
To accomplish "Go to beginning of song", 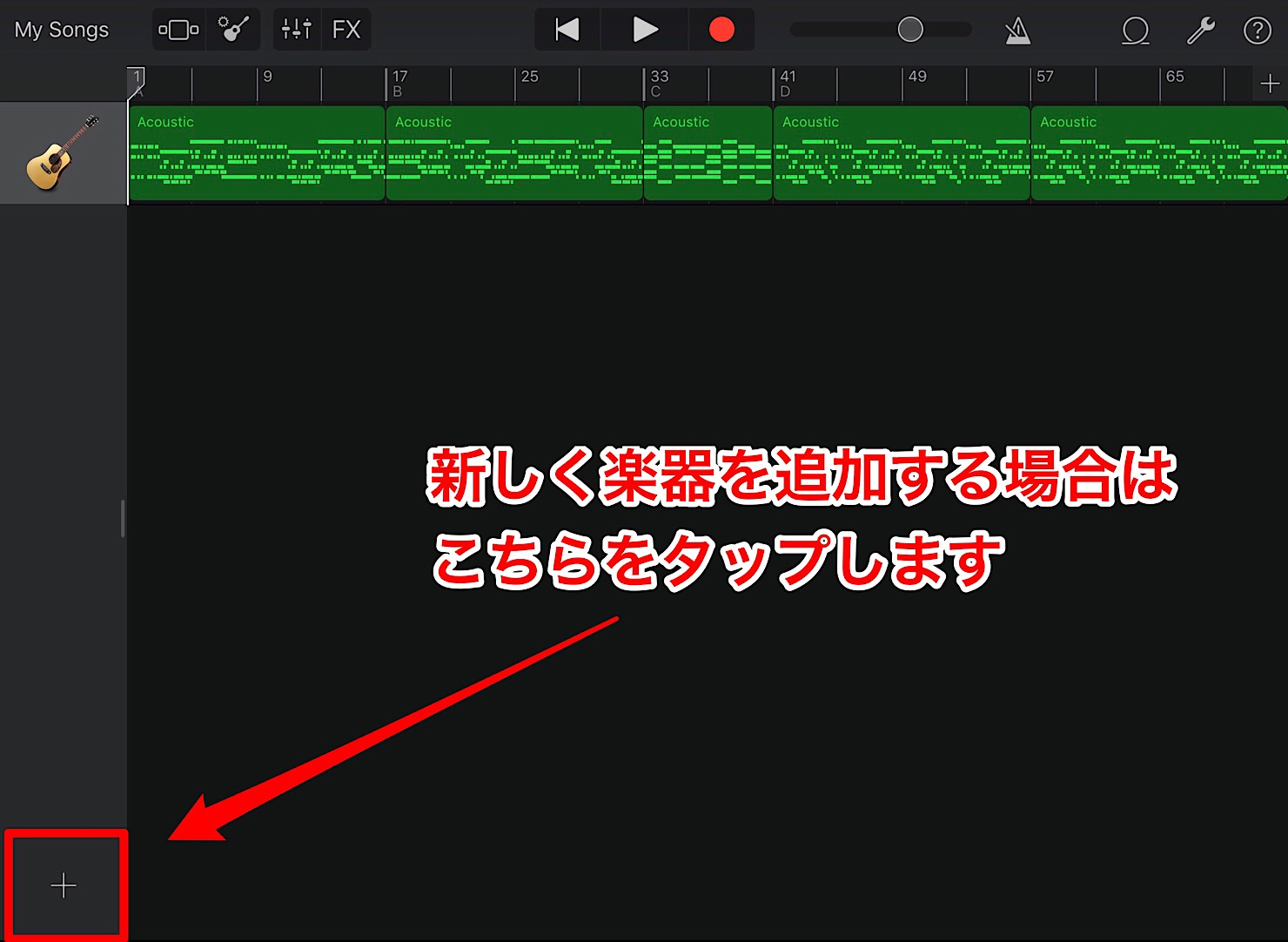I will click(567, 30).
